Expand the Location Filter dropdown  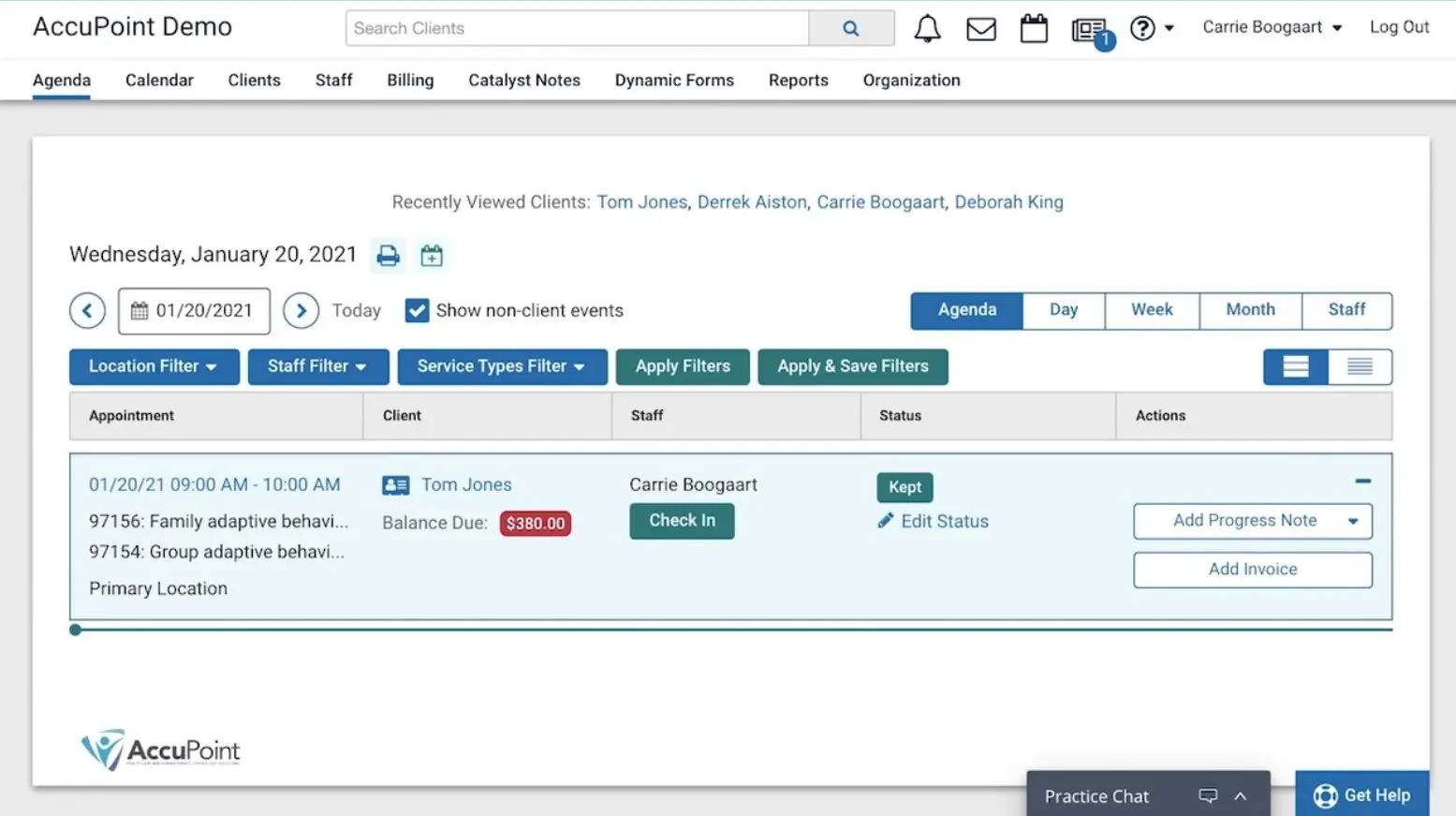point(154,367)
